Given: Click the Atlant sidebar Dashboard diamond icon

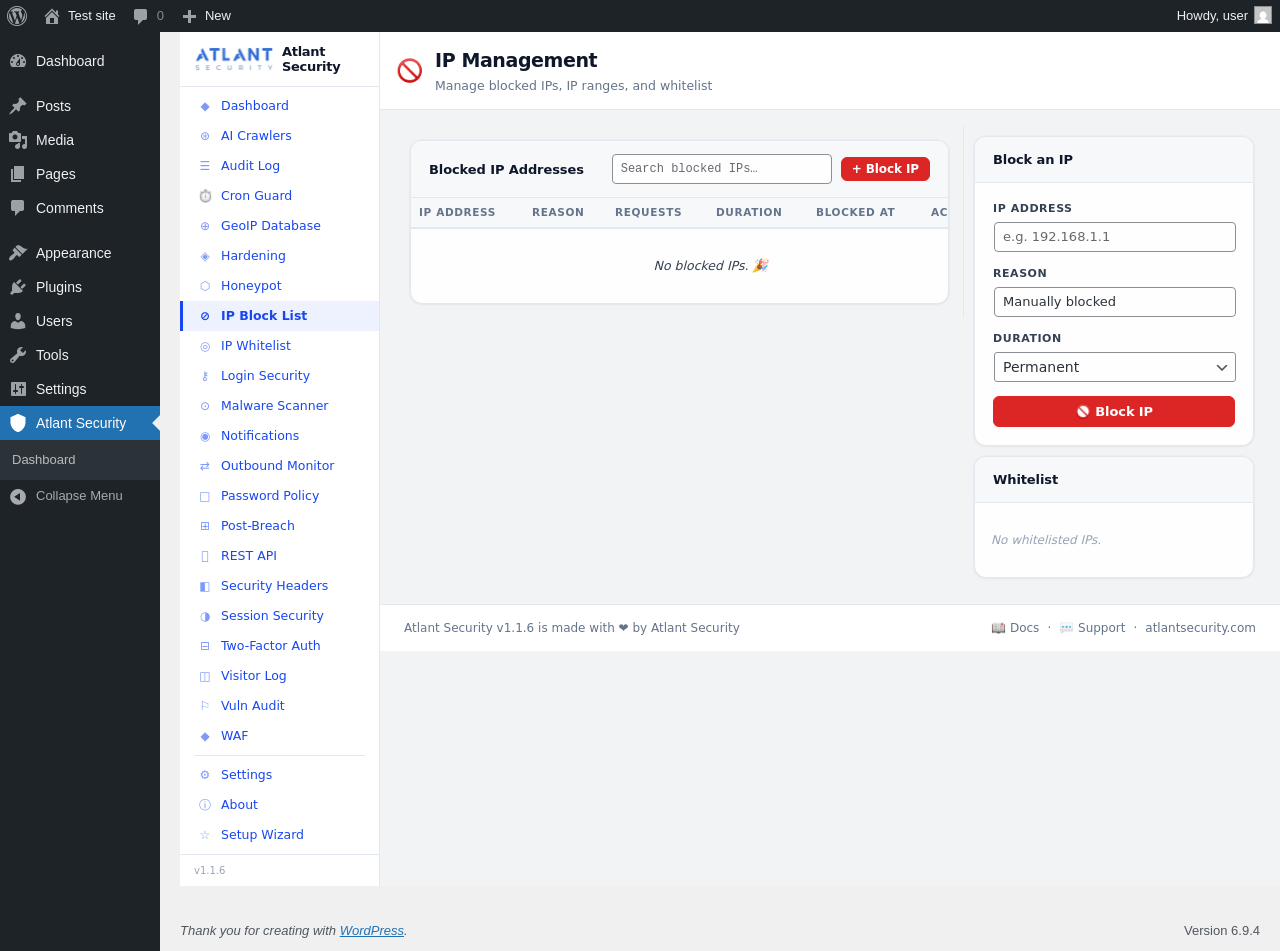Looking at the screenshot, I should coord(205,106).
